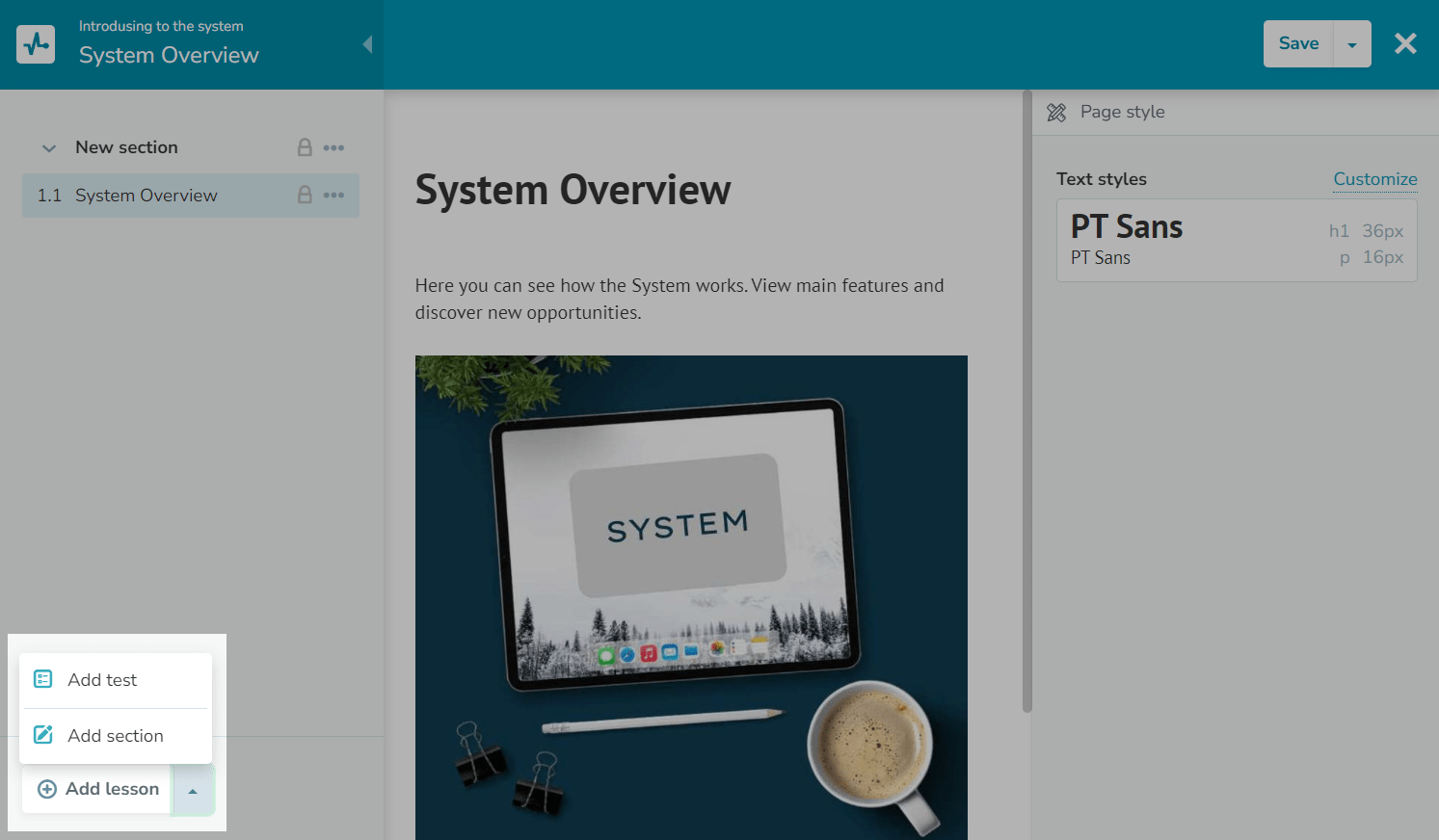Click the Introdusing to the system course title
1439x840 pixels.
click(x=161, y=26)
